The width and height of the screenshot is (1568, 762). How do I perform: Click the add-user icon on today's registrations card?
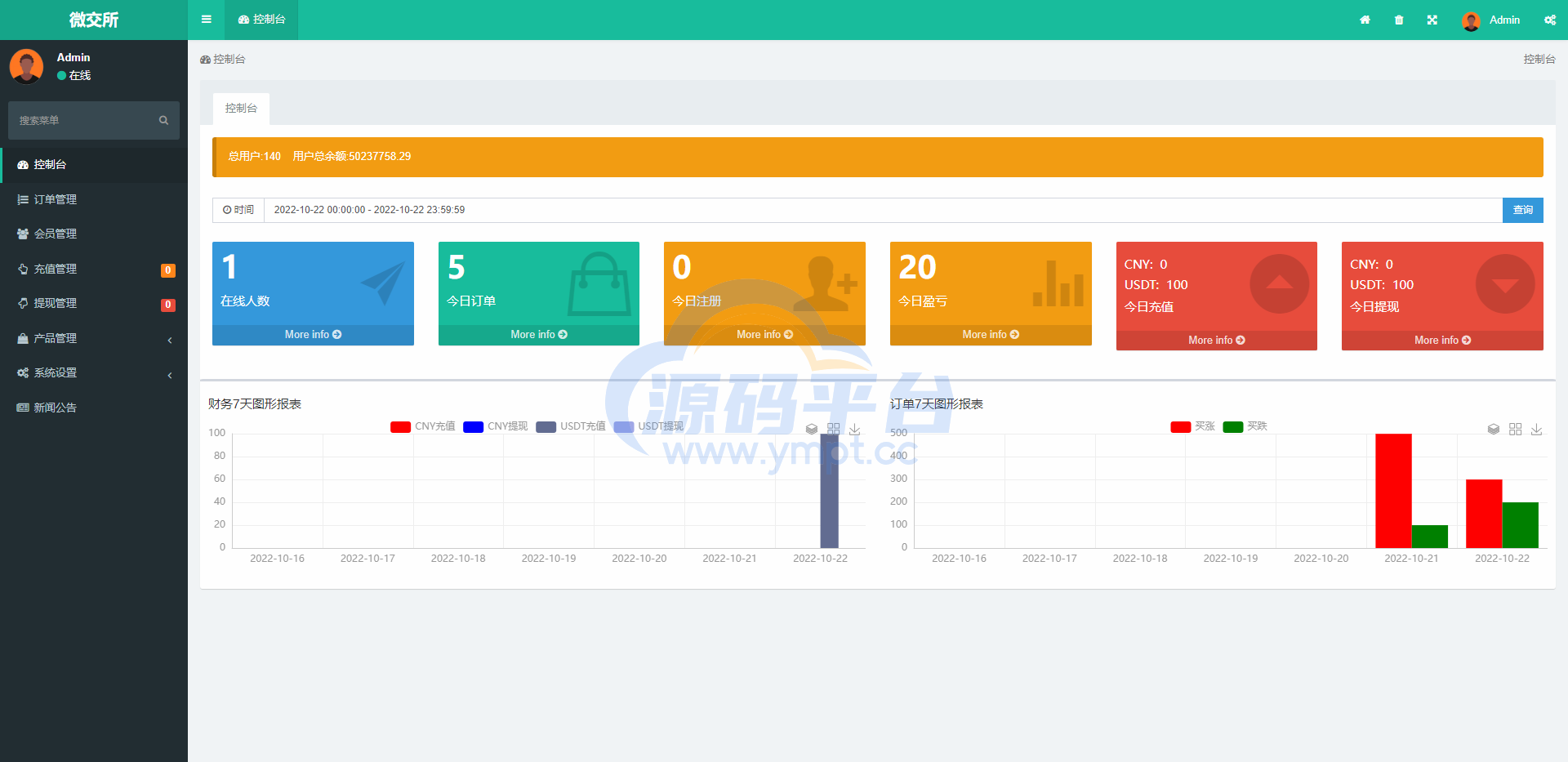[825, 283]
